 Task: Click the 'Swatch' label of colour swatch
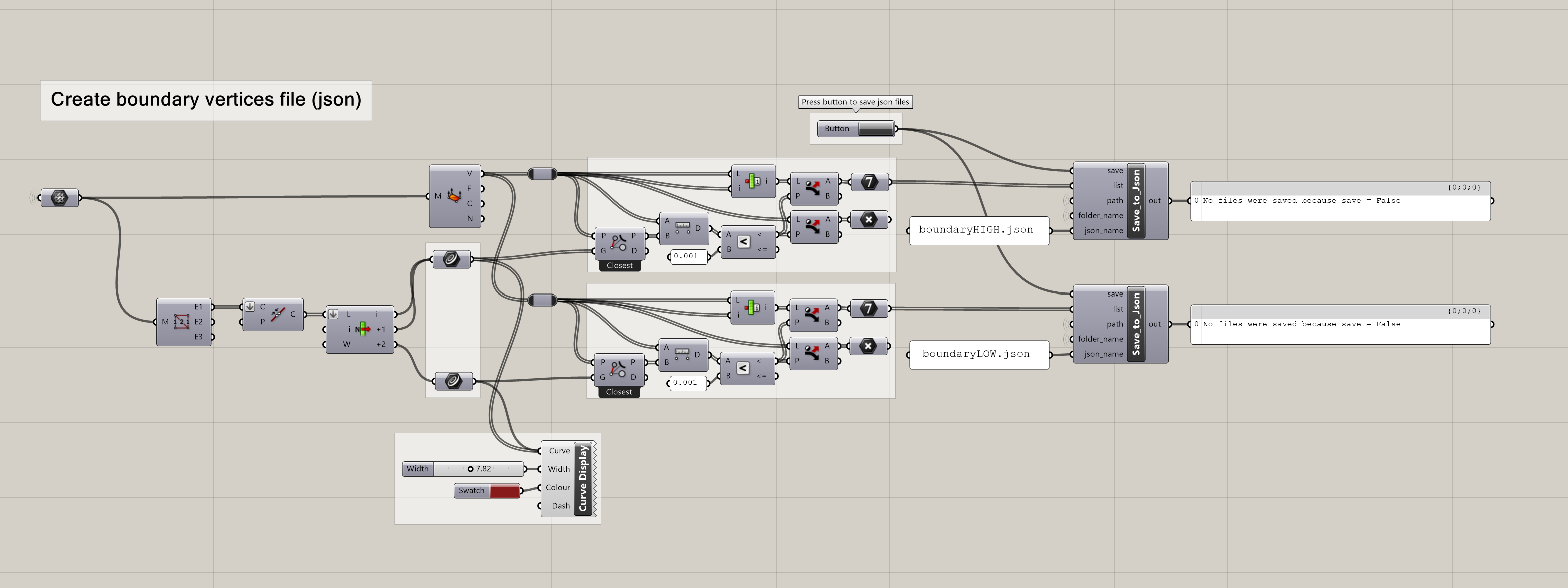coord(471,491)
